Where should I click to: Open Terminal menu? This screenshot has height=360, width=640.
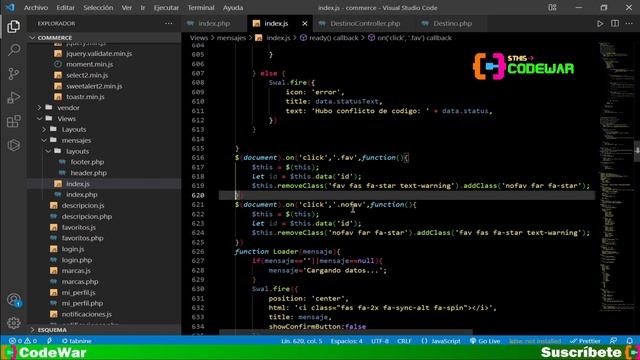(201, 8)
